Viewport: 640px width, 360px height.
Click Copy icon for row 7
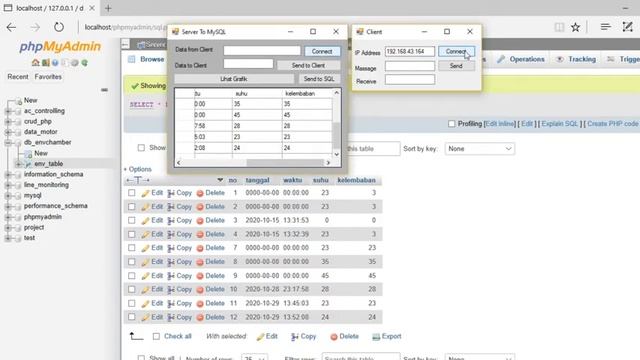click(x=171, y=248)
